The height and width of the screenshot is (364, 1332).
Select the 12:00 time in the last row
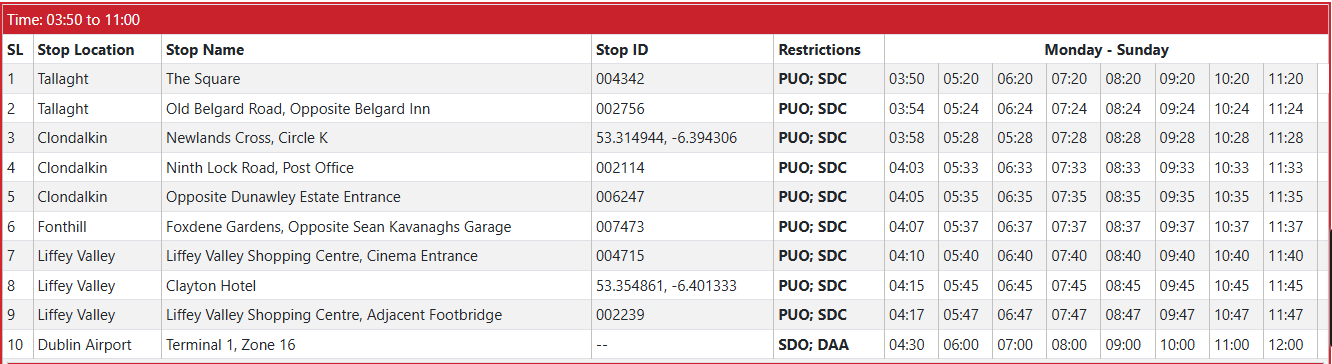(1286, 345)
